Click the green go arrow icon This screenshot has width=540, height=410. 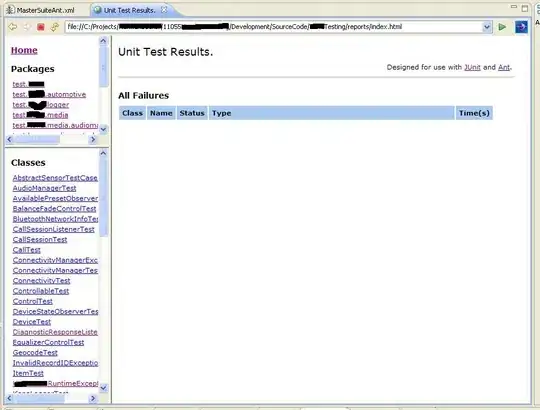coord(502,27)
